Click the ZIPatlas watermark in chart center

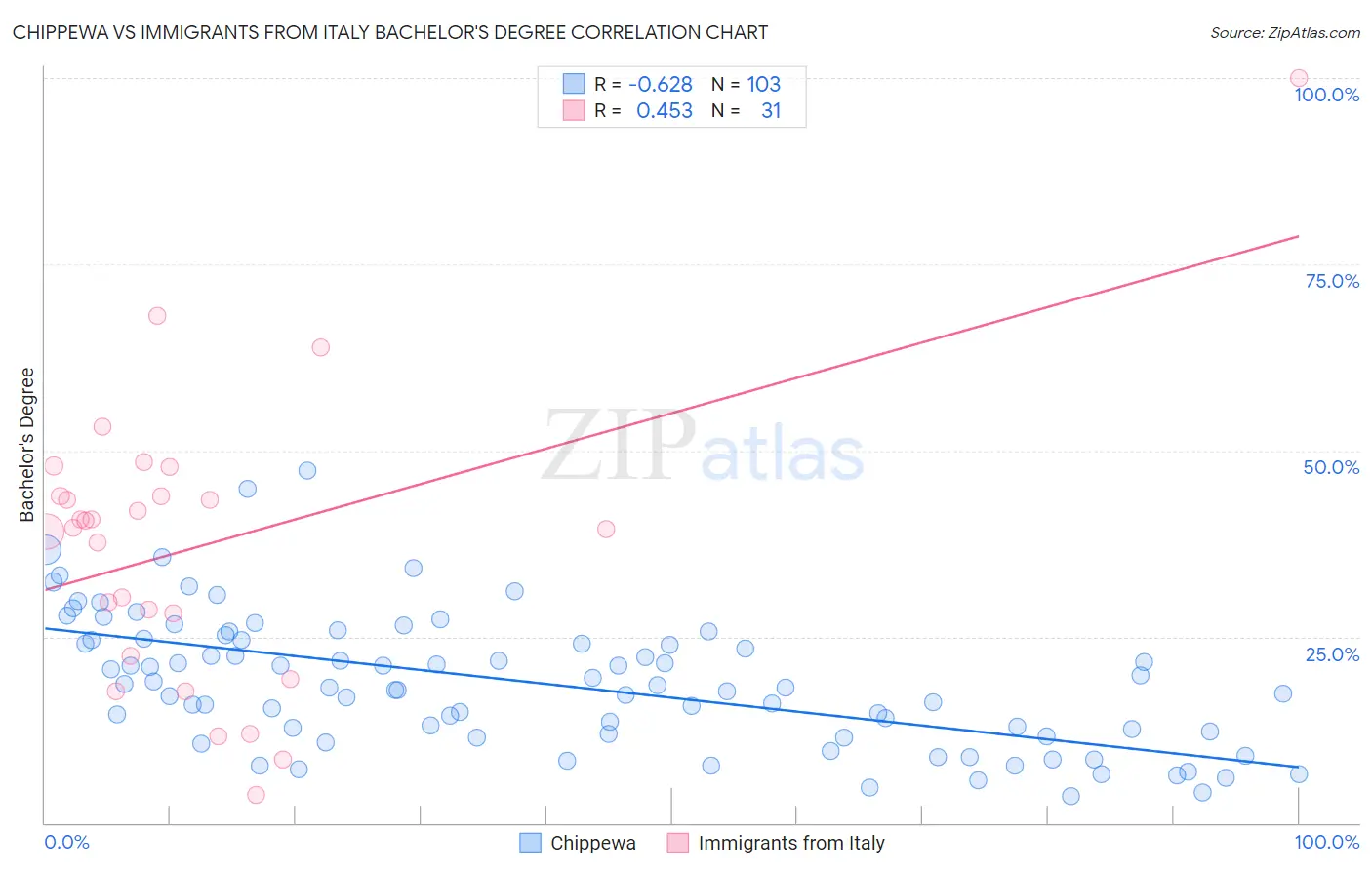tap(703, 447)
